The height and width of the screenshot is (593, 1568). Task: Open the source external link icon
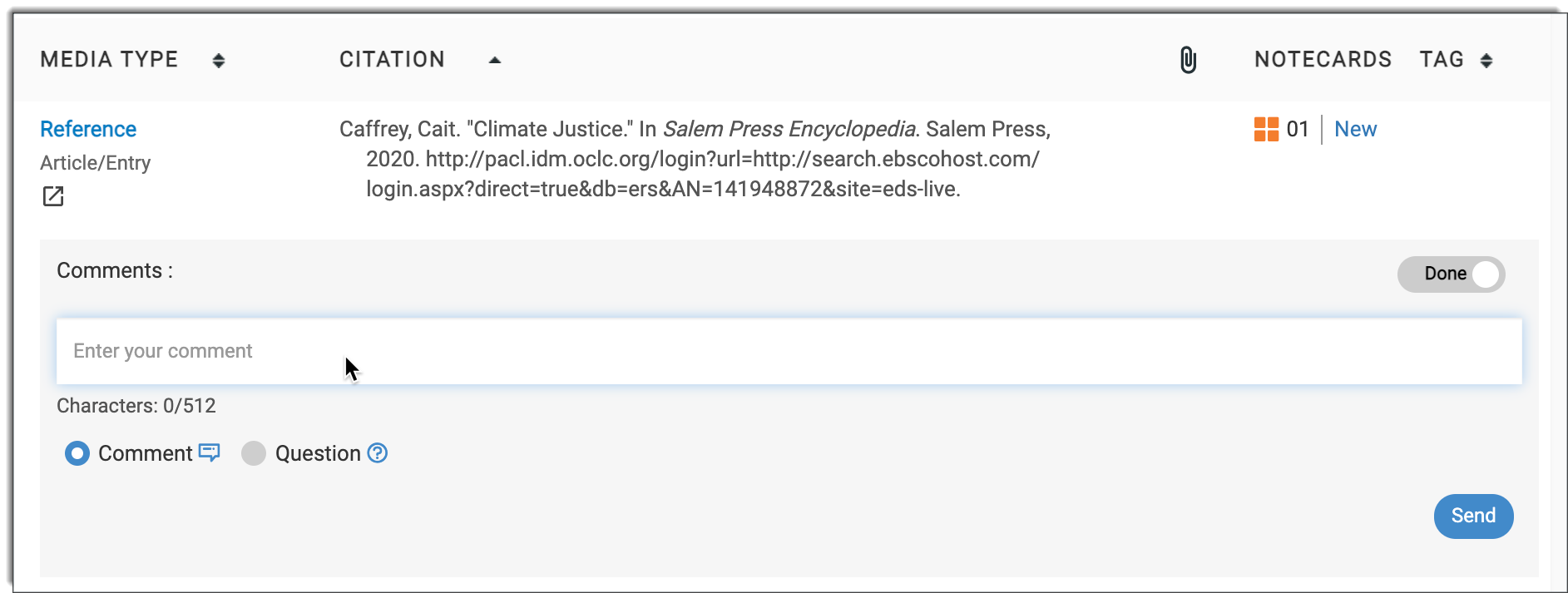point(53,196)
